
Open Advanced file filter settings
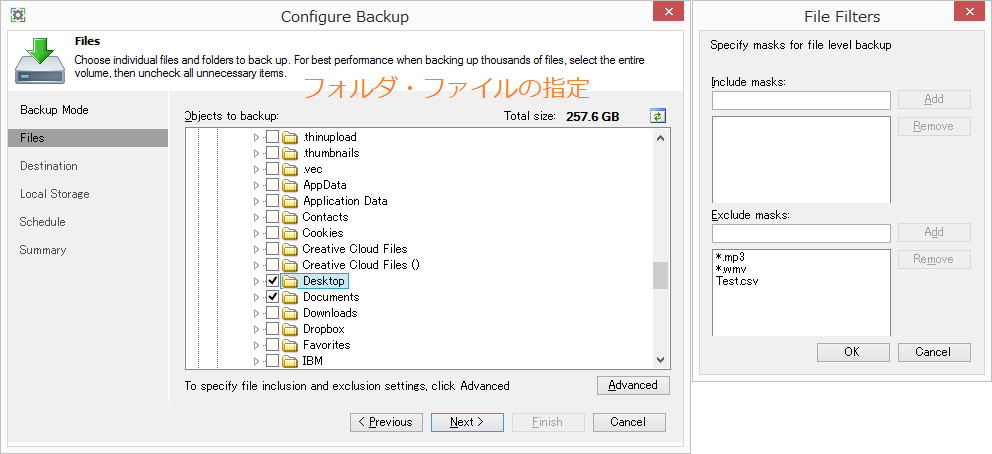pos(633,385)
